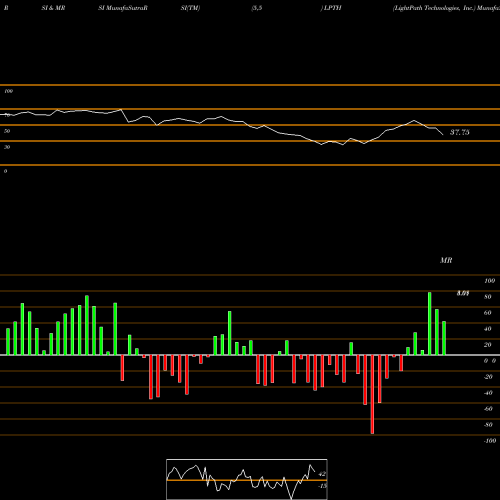Click the -60 label on MR axis
This screenshot has width=500, height=500.
tap(488, 409)
